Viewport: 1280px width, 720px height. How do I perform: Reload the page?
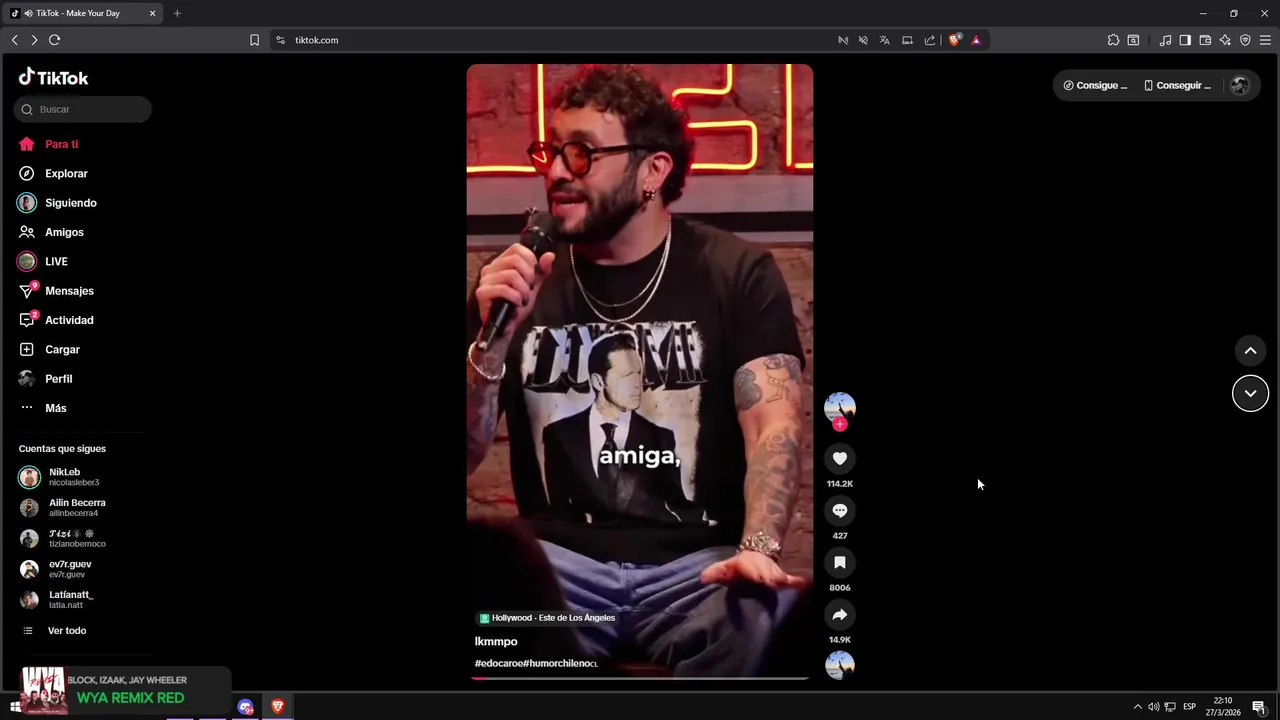[x=54, y=40]
